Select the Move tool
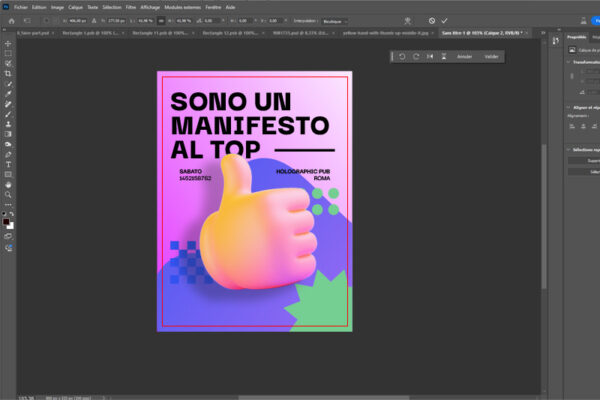 click(x=8, y=43)
